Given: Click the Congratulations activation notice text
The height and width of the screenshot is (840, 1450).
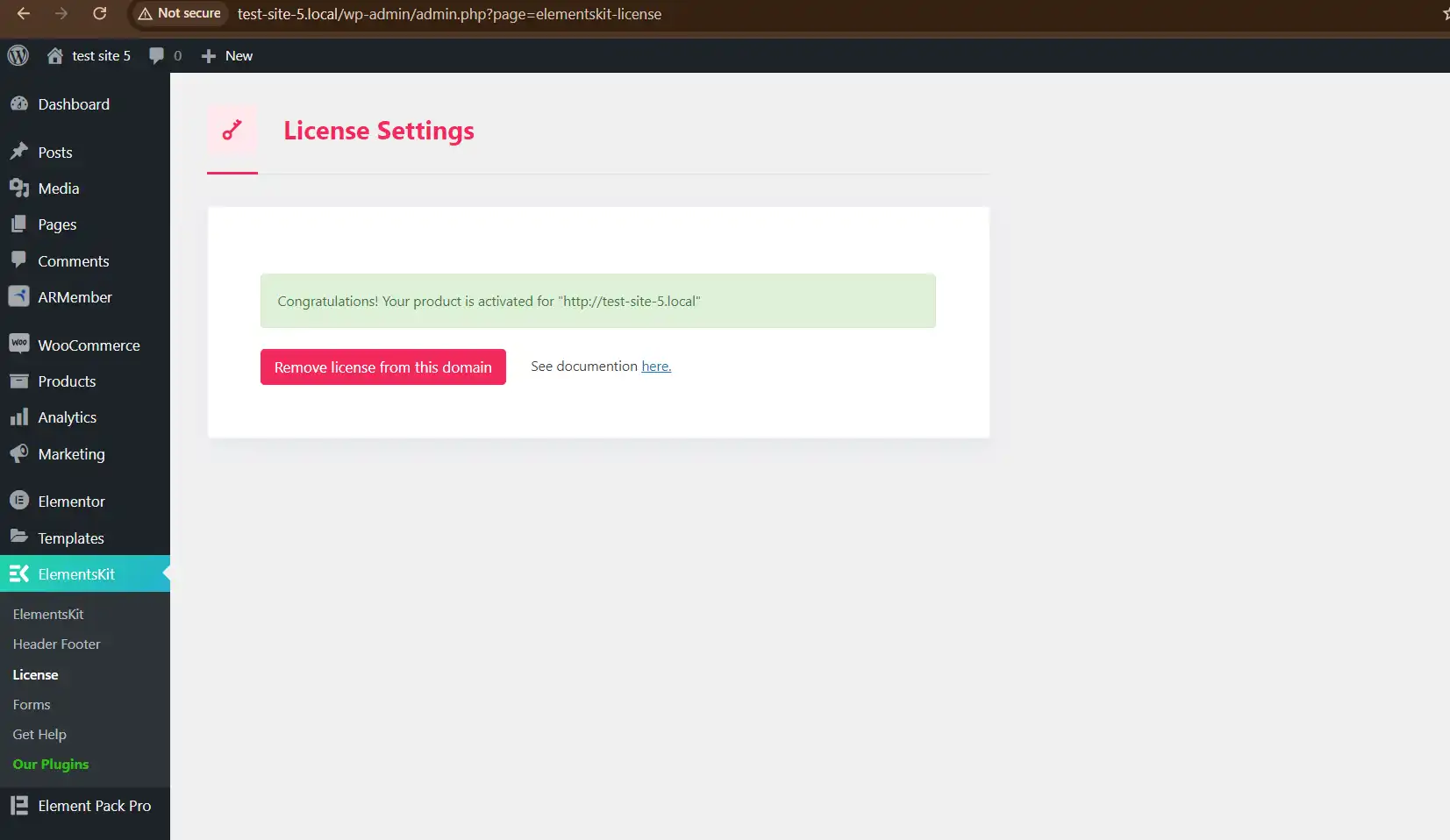Looking at the screenshot, I should pyautogui.click(x=489, y=302).
